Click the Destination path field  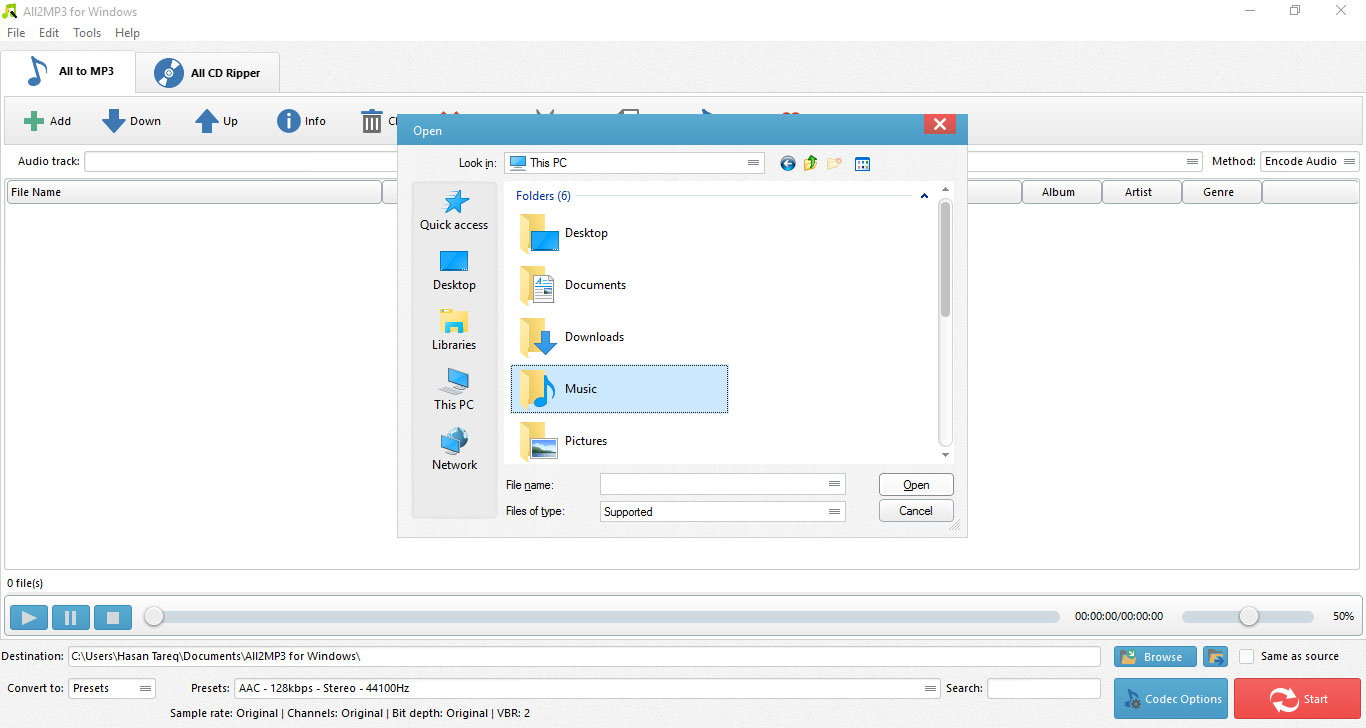pyautogui.click(x=584, y=657)
